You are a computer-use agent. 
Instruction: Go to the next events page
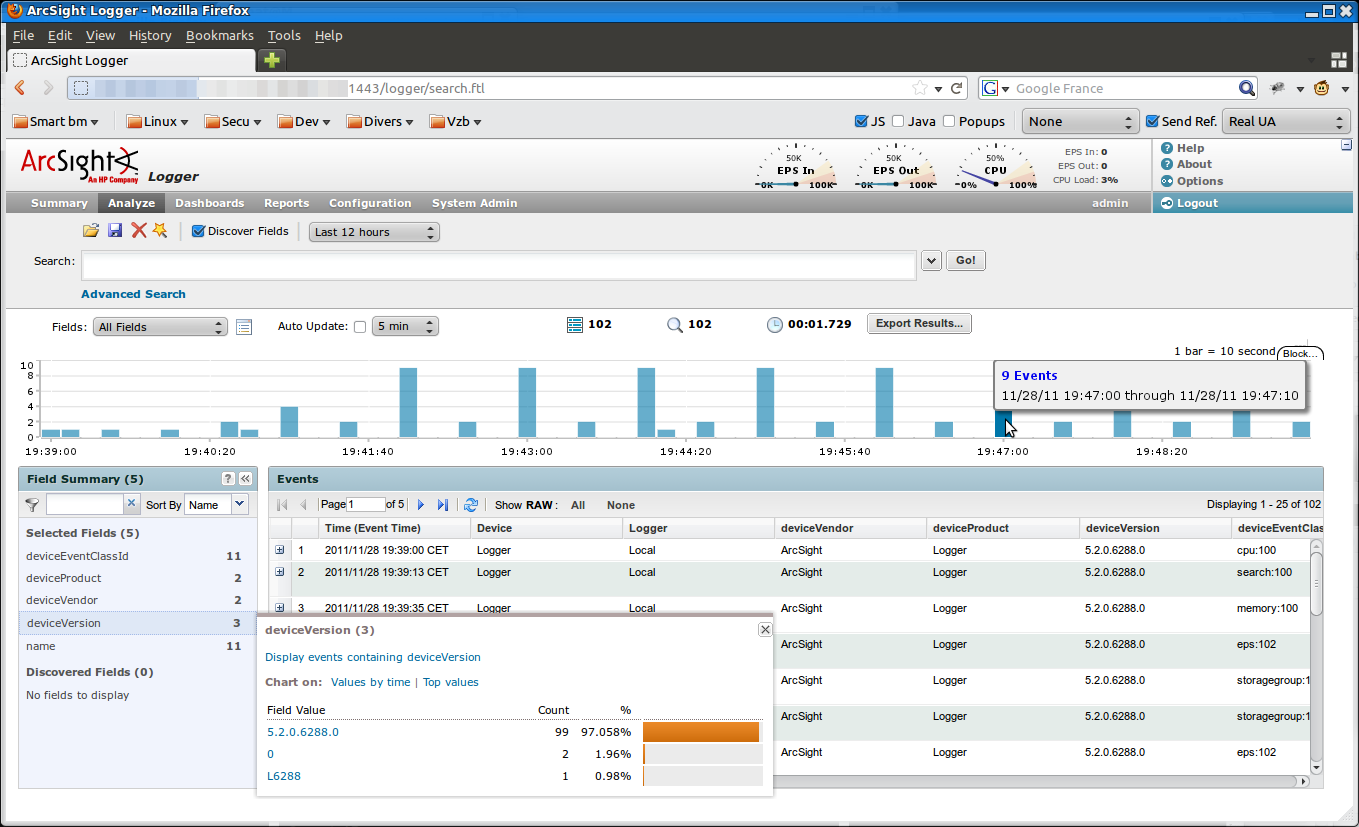click(x=421, y=505)
